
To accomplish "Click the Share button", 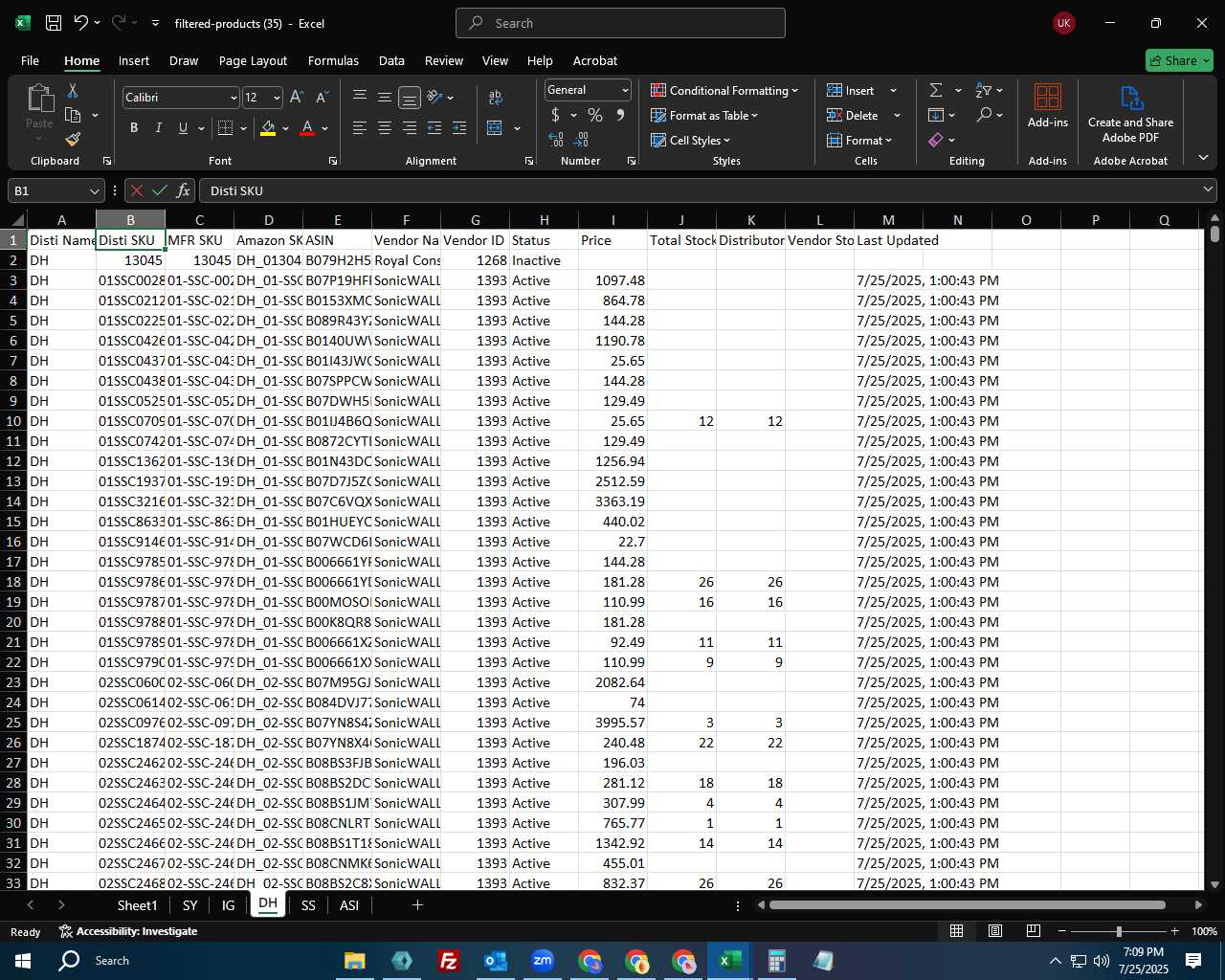I will click(1179, 60).
